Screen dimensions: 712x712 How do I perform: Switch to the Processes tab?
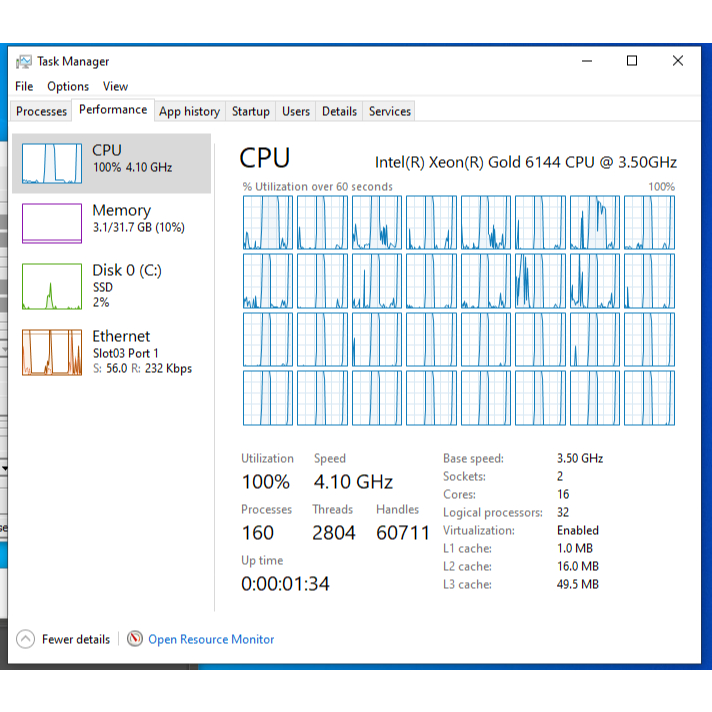42,111
